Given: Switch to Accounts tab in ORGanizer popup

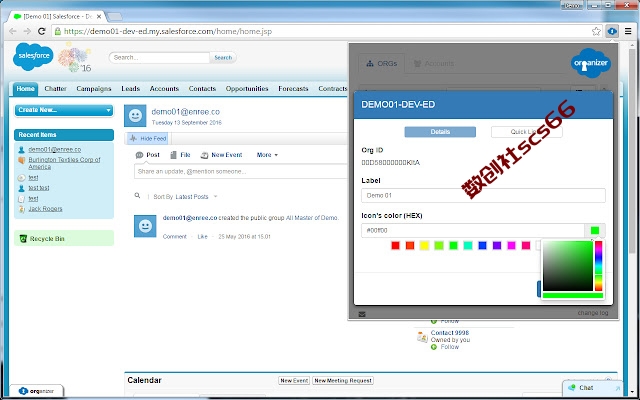Looking at the screenshot, I should [434, 64].
